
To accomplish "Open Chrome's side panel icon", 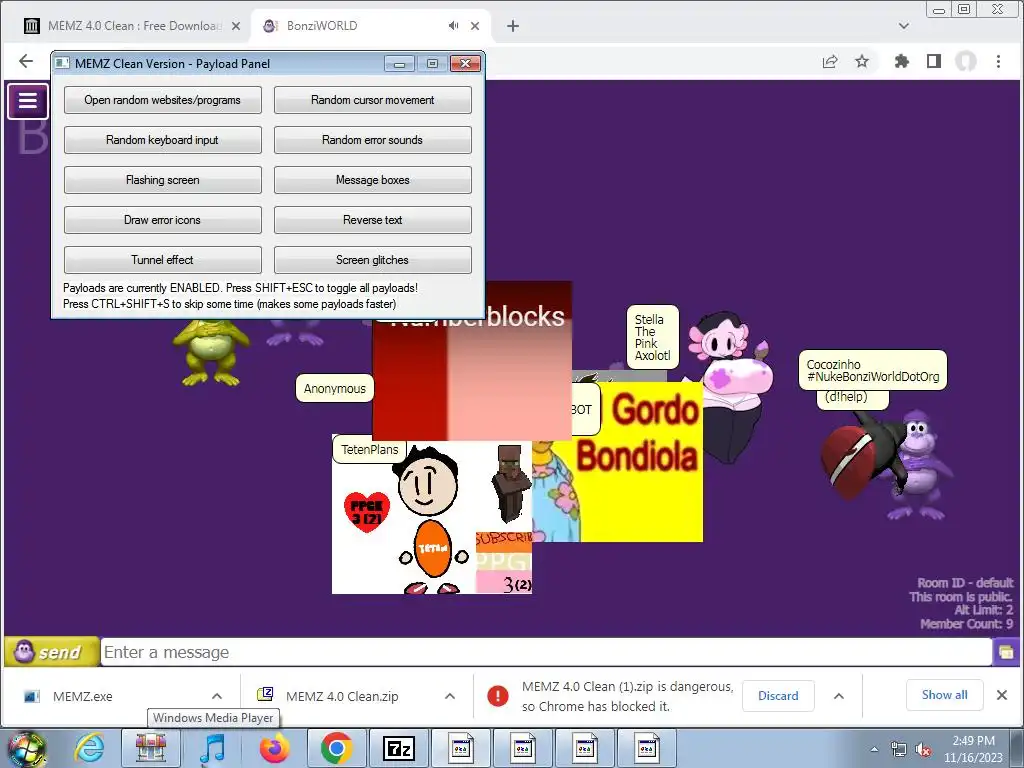I will tap(934, 61).
